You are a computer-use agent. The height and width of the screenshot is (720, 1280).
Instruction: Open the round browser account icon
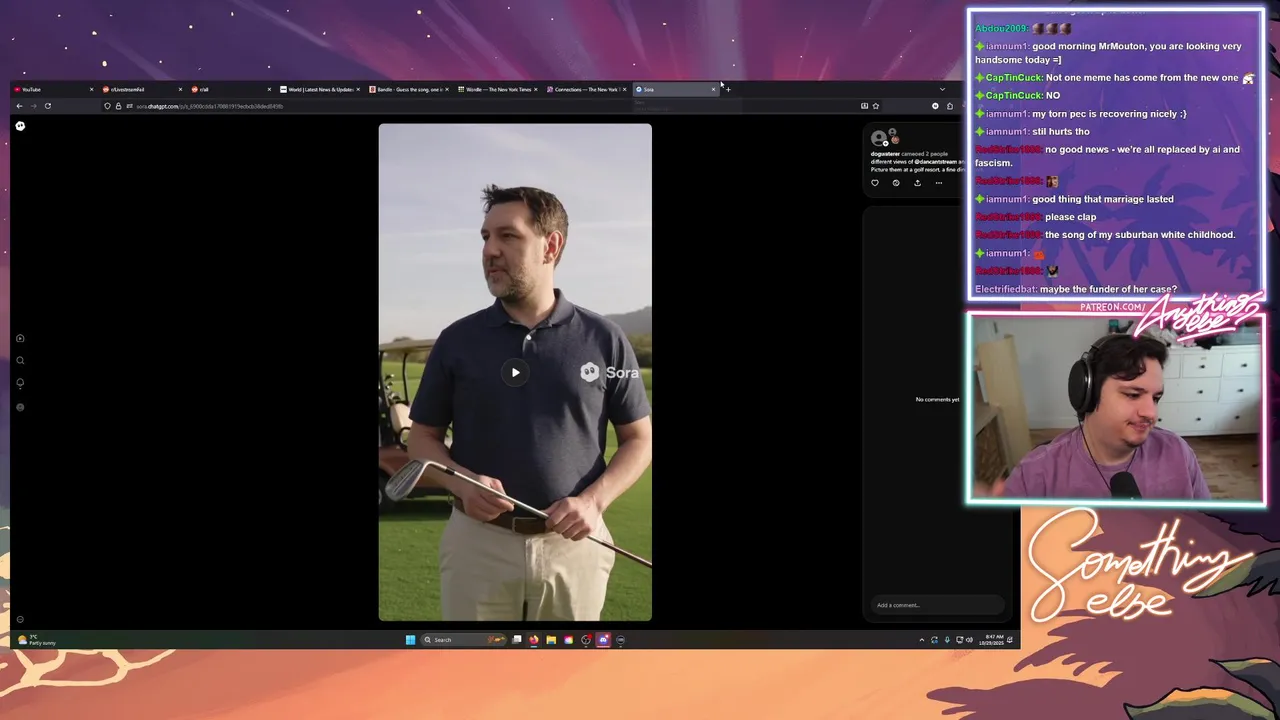(936, 106)
